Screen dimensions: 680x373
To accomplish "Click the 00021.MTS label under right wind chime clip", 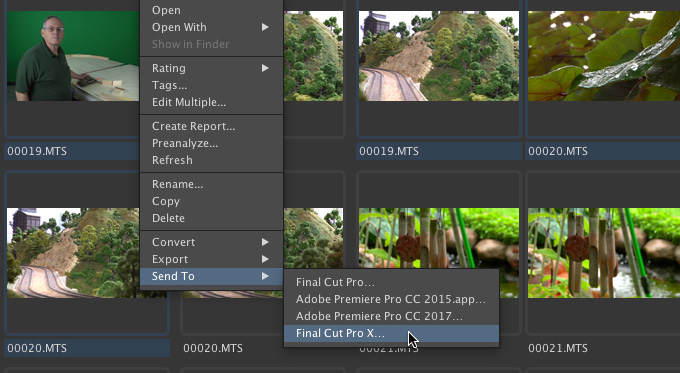I will 558,348.
